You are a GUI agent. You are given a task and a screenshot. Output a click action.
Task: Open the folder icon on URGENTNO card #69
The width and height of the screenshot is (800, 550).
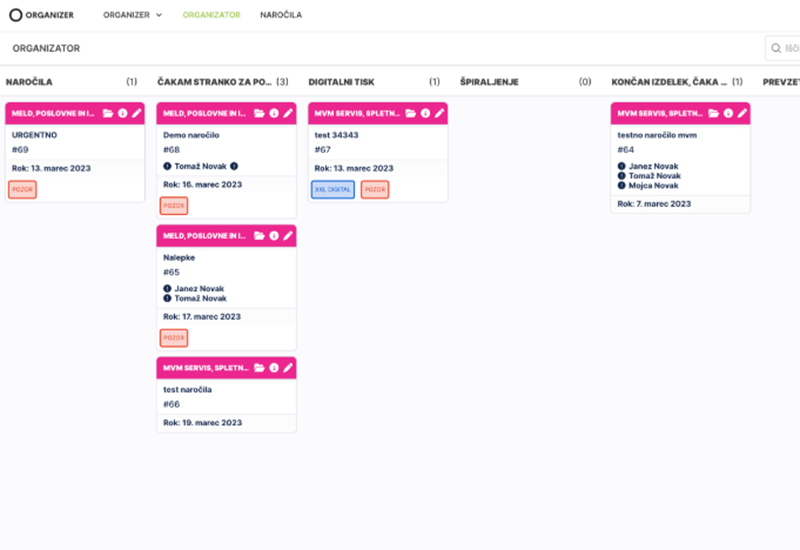pos(107,113)
